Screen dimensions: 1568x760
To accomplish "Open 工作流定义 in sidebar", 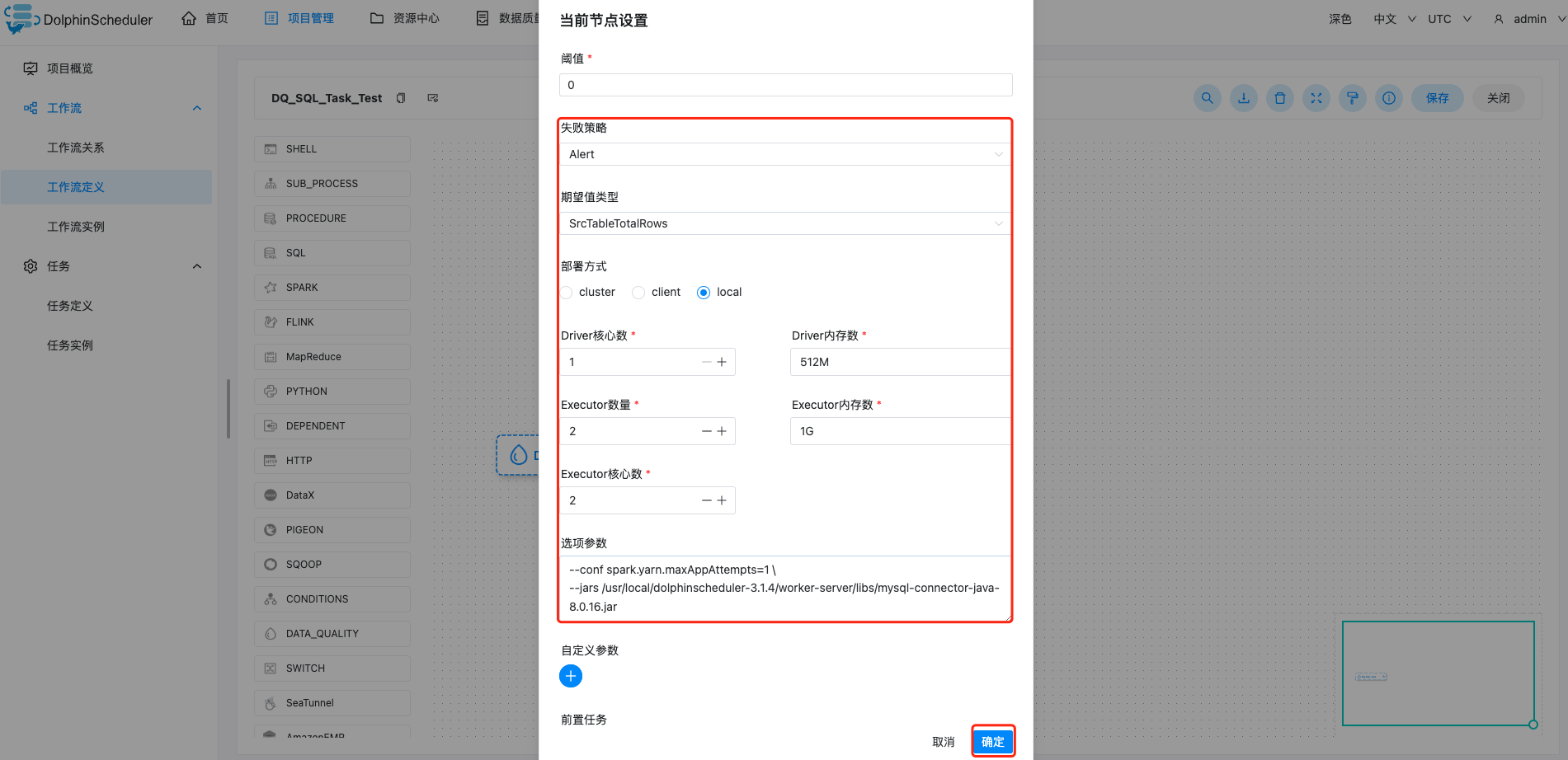I will click(106, 187).
